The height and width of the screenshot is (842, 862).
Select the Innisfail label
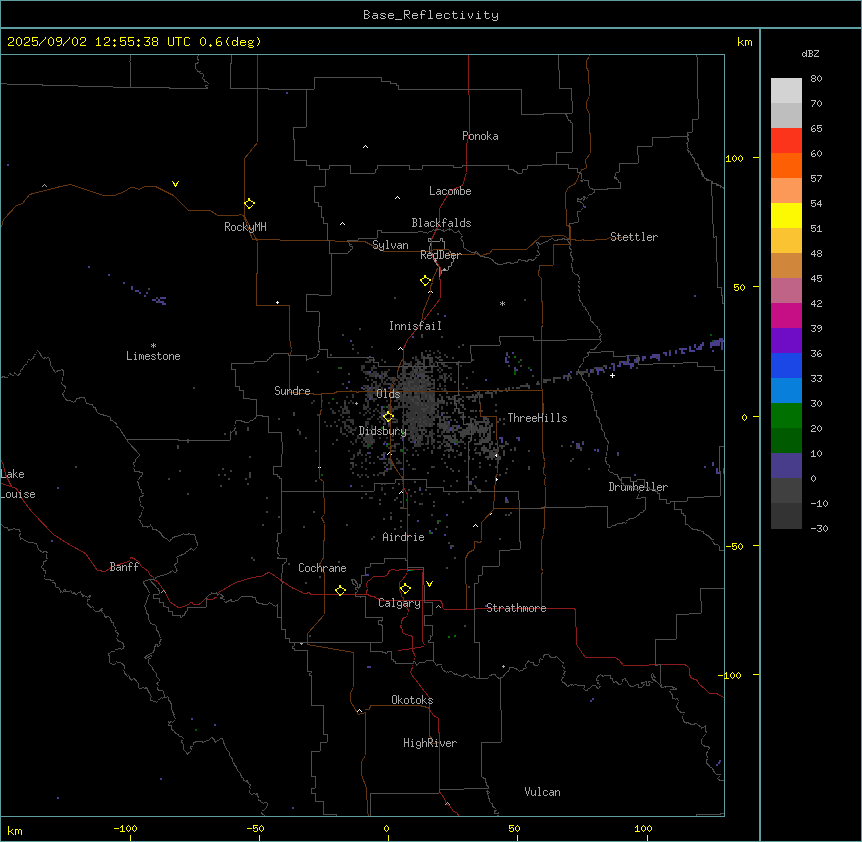(416, 326)
